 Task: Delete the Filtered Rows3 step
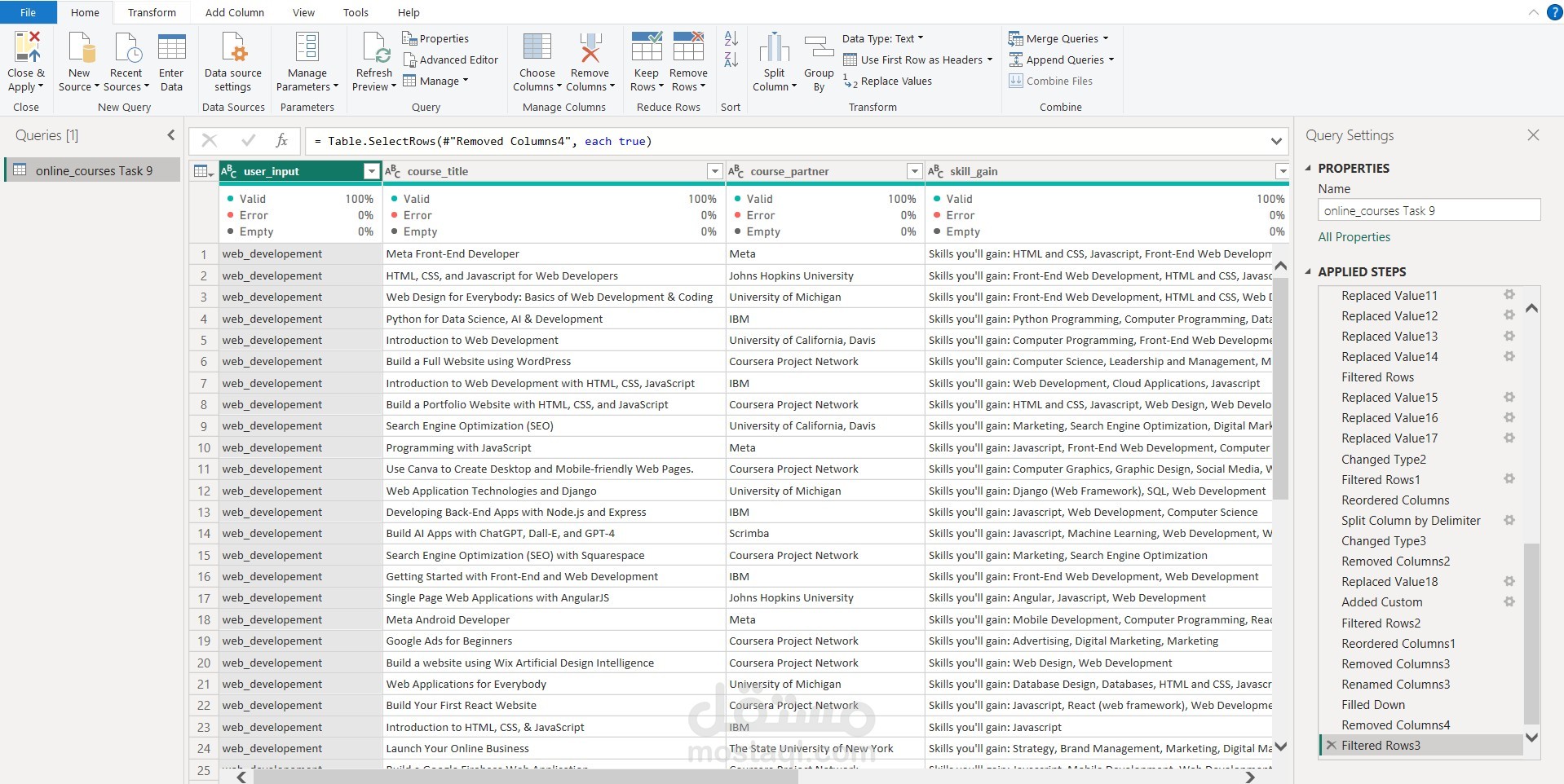point(1331,745)
